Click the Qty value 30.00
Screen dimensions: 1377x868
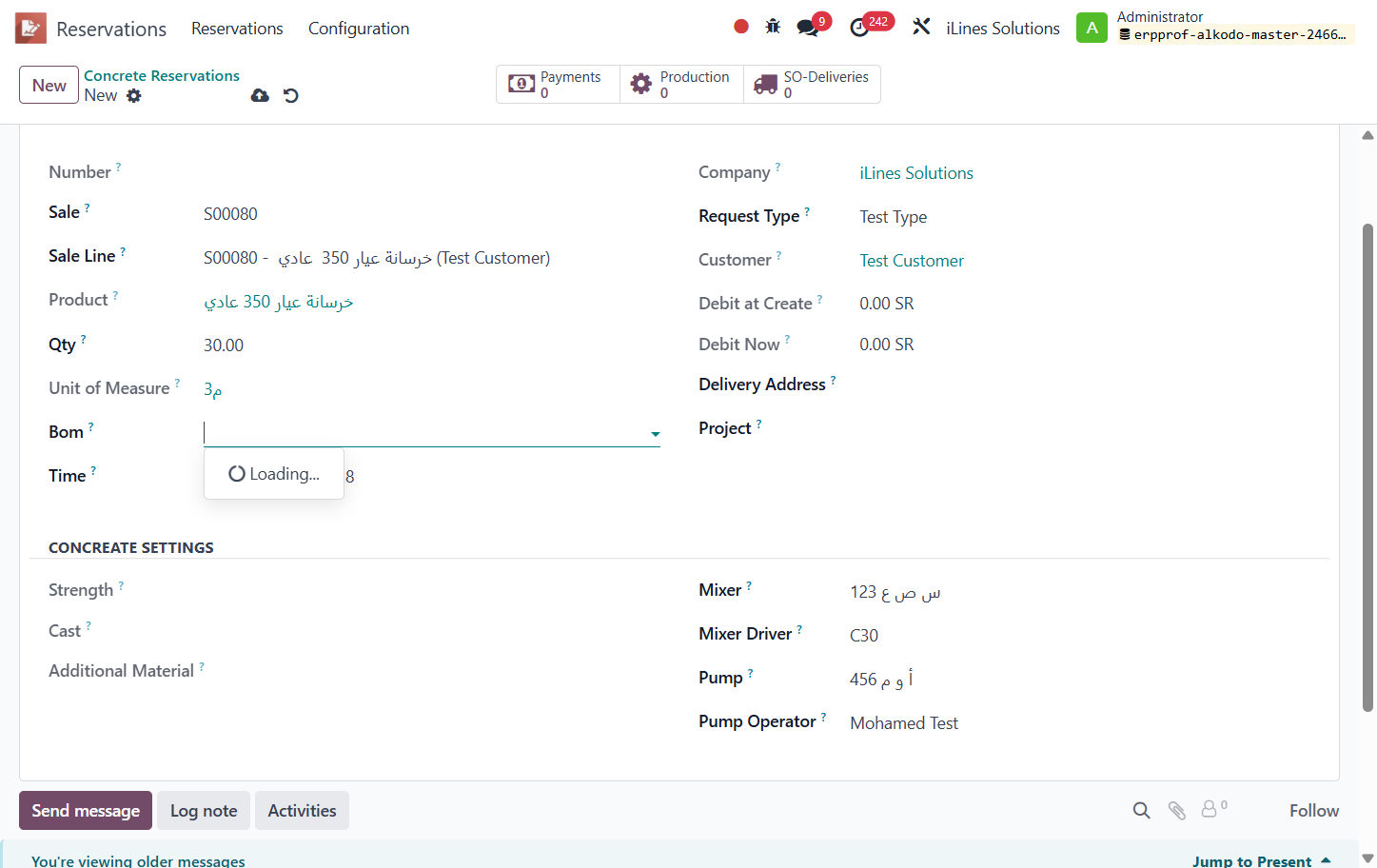[x=224, y=345]
